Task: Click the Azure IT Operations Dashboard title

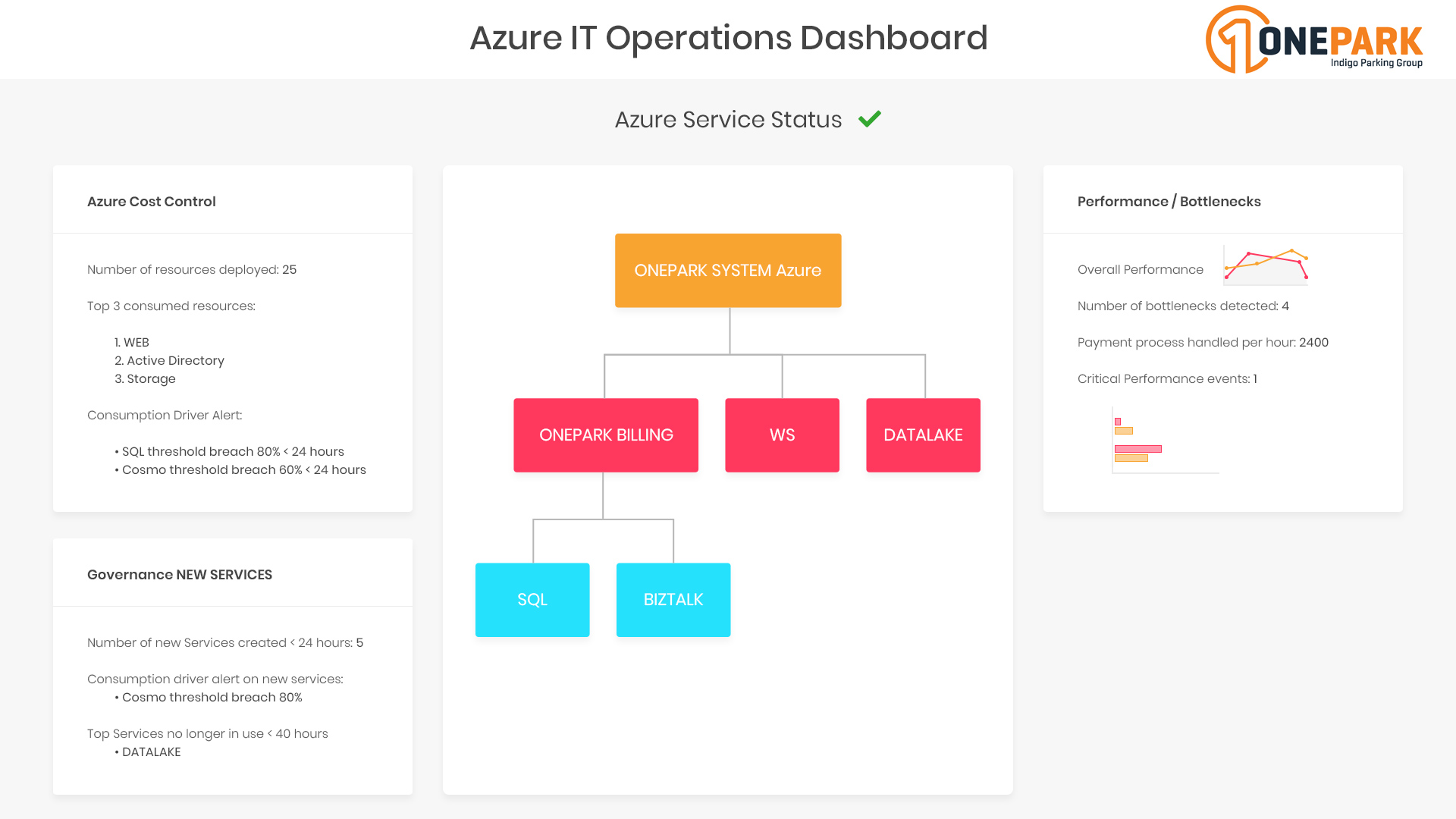Action: pyautogui.click(x=729, y=38)
